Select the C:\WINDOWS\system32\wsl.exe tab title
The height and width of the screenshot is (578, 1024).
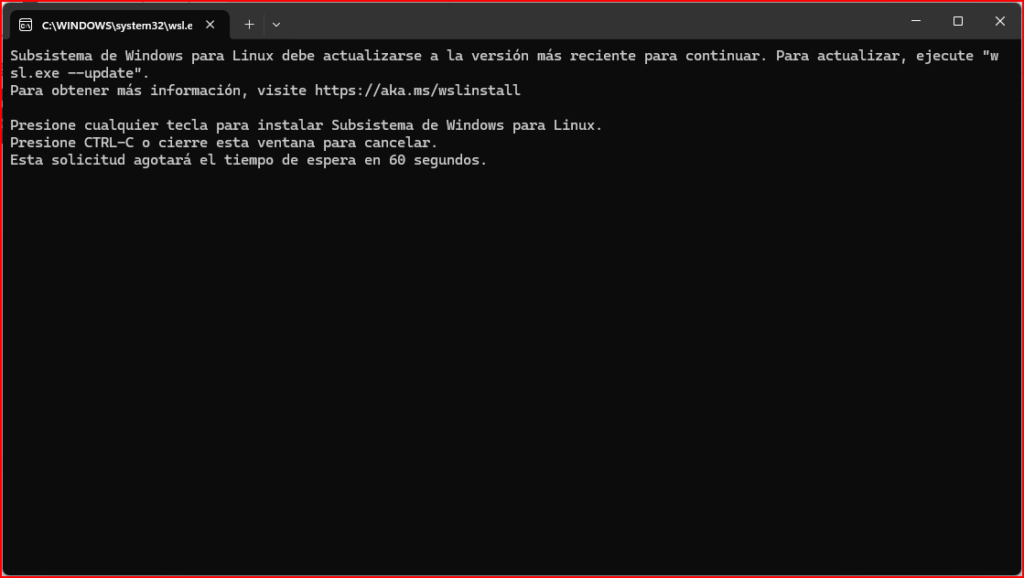click(x=116, y=24)
